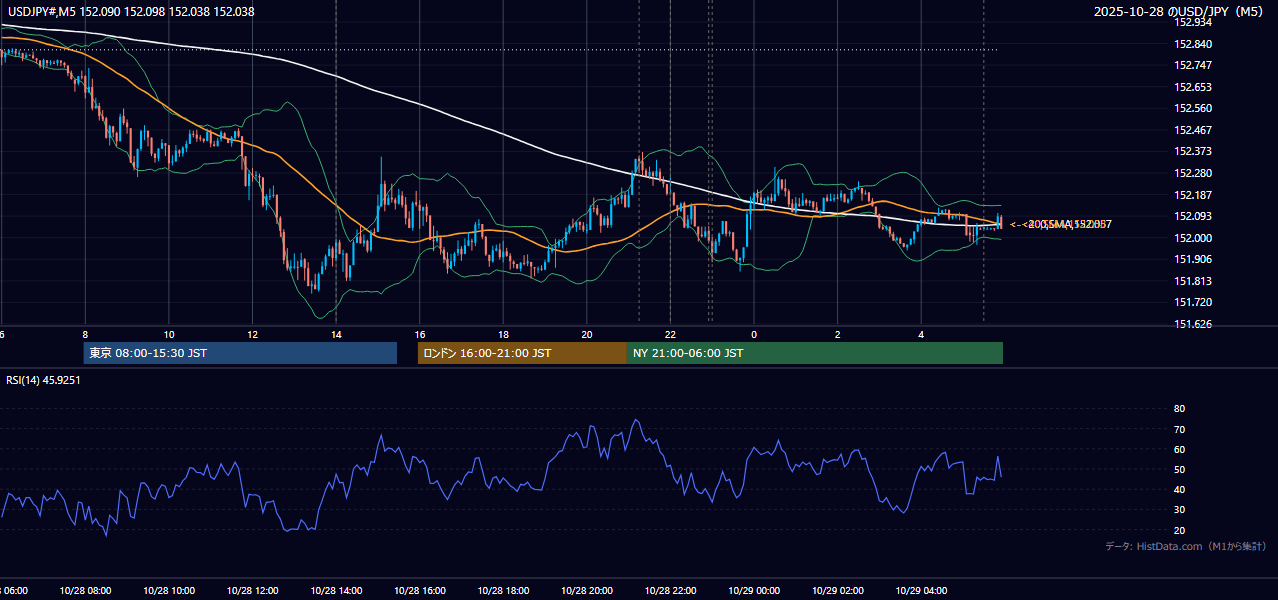Click the 10/28 08:00 date label
The image size is (1278, 600).
point(85,590)
